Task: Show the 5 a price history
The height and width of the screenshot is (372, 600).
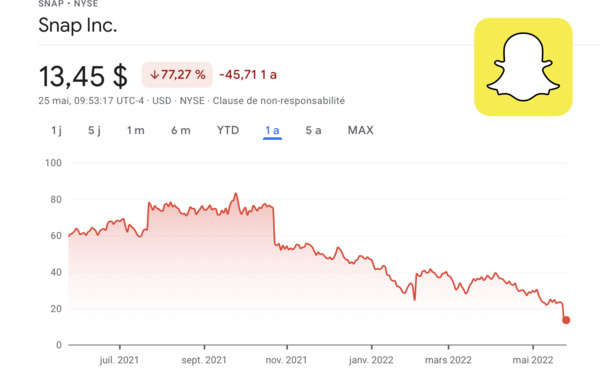Action: coord(313,131)
